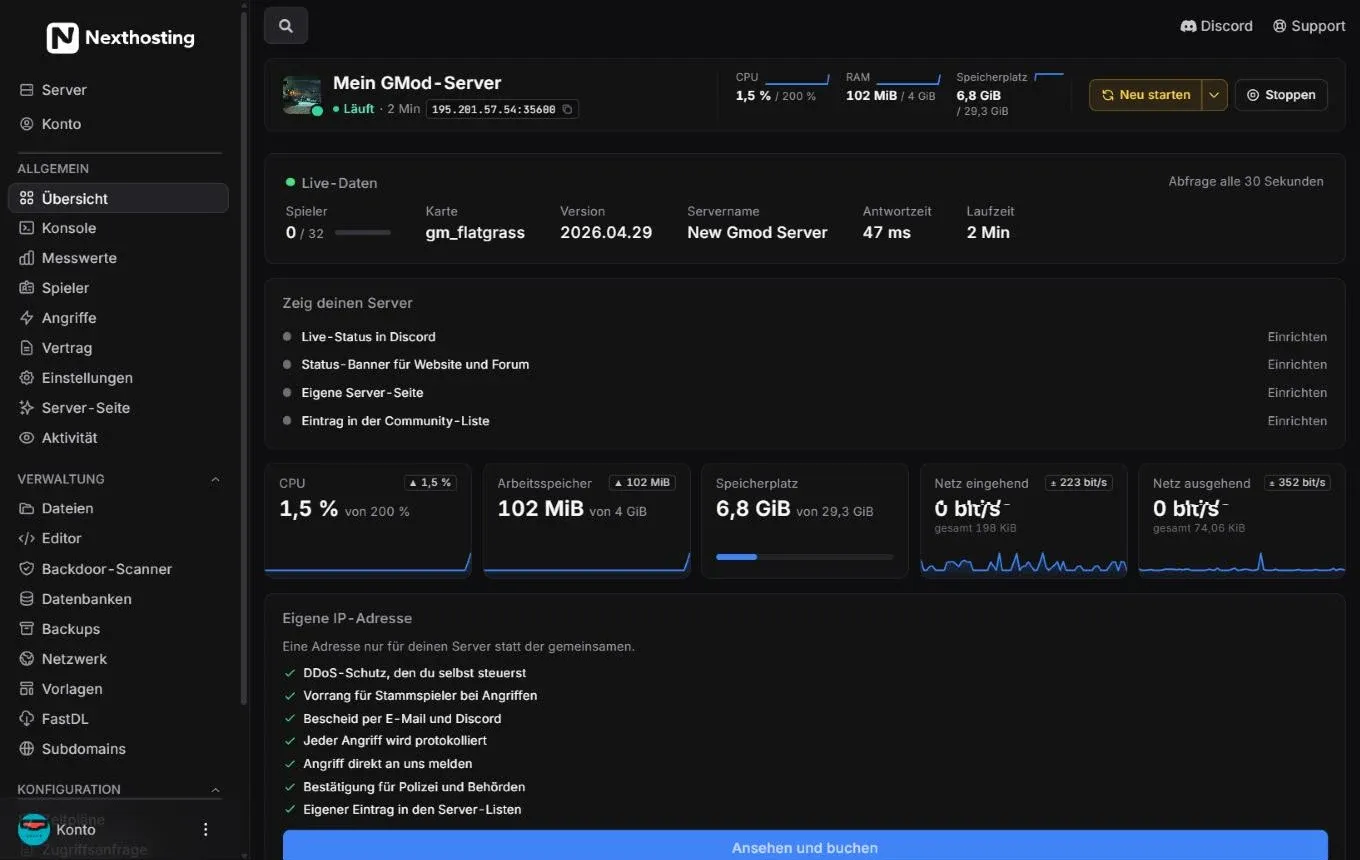The height and width of the screenshot is (860, 1360).
Task: Click Stoppen button
Action: click(1281, 95)
